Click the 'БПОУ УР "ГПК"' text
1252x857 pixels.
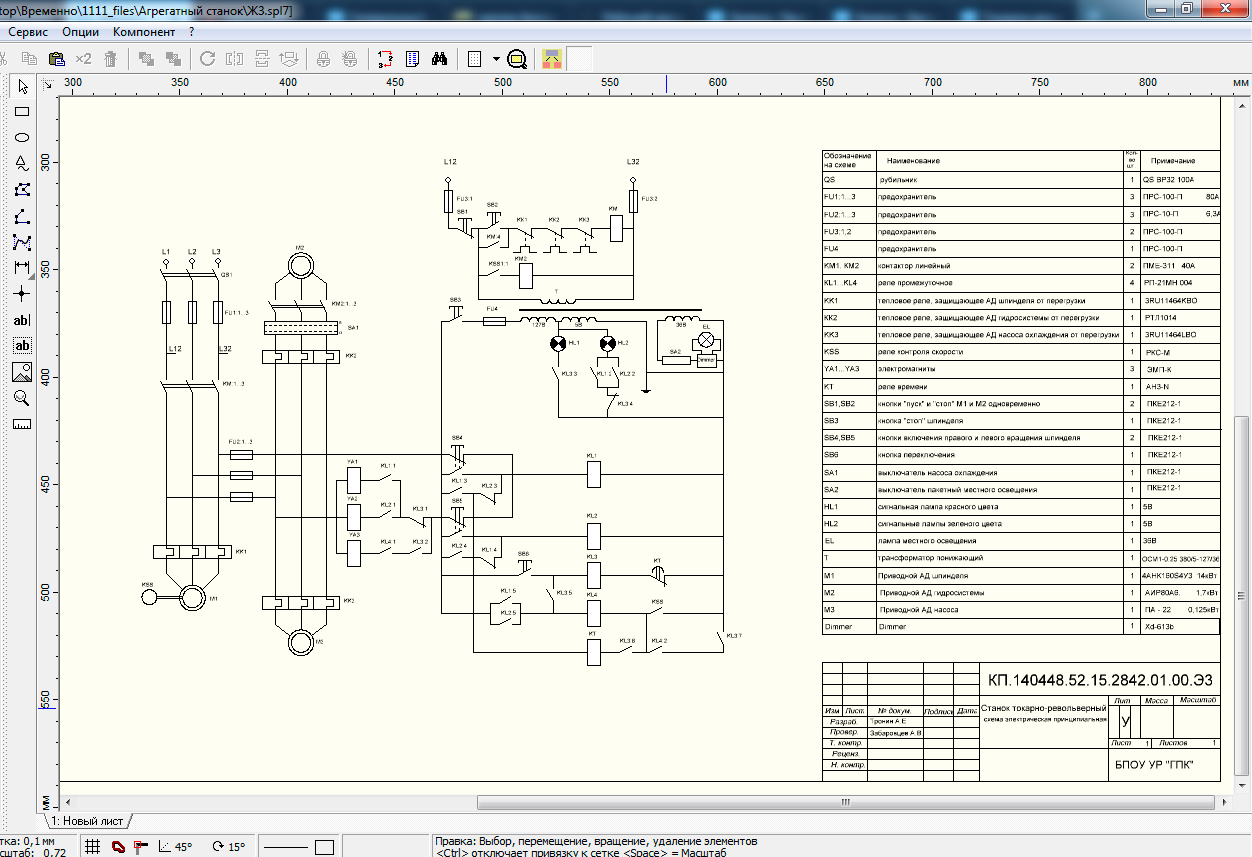coord(1154,765)
